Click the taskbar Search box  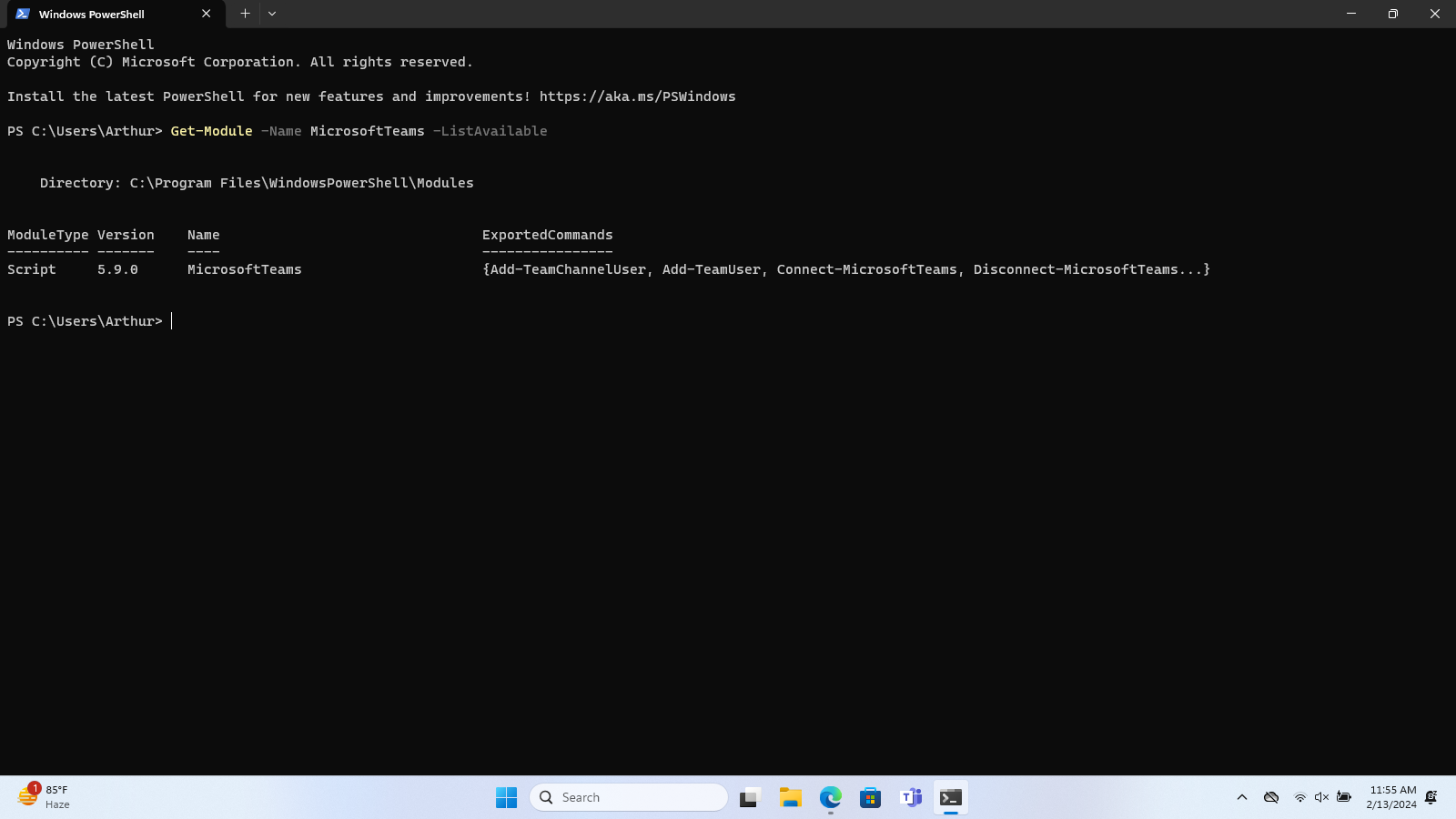pos(629,797)
